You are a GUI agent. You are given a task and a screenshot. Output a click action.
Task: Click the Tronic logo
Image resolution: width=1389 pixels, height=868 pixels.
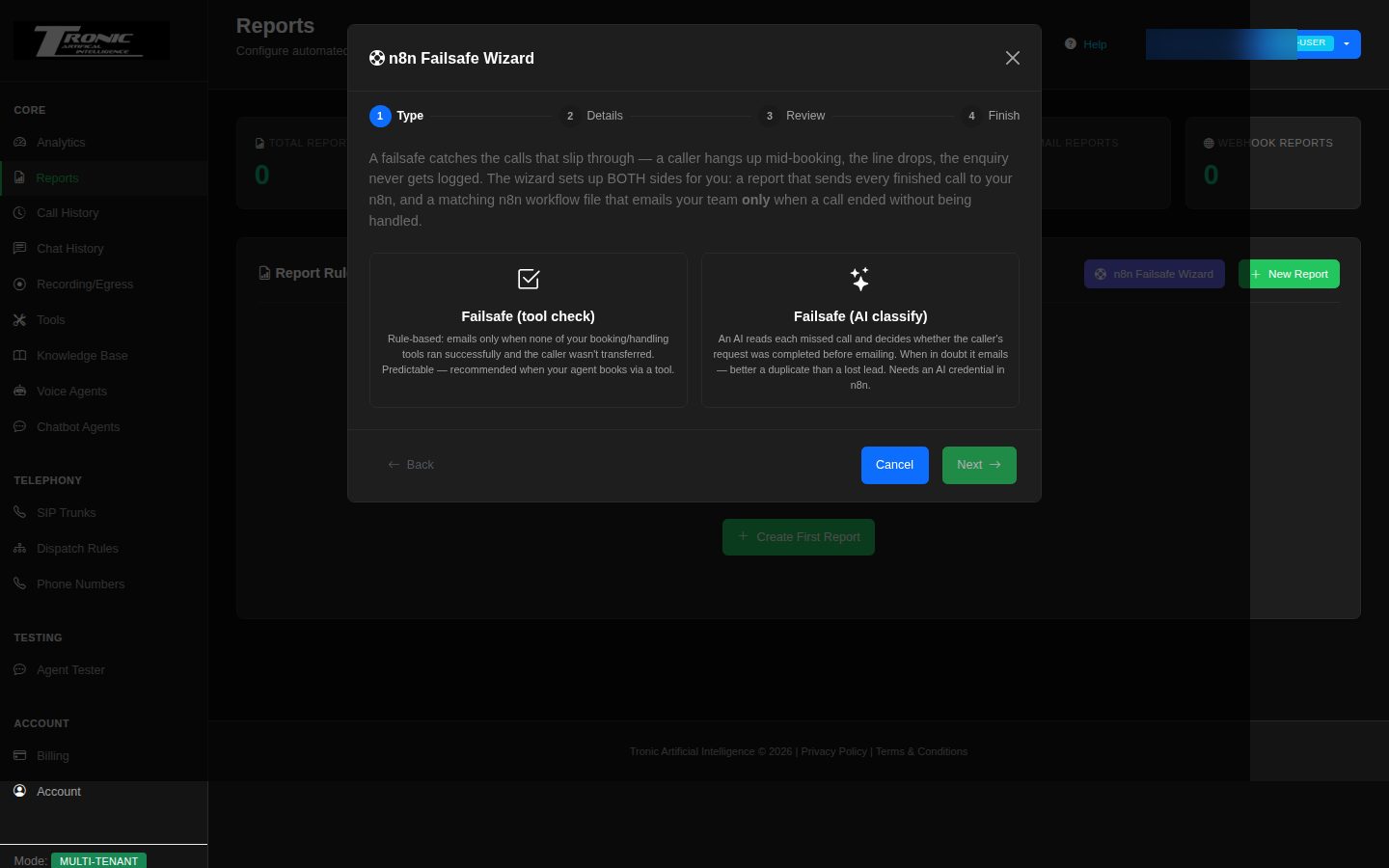click(x=91, y=41)
